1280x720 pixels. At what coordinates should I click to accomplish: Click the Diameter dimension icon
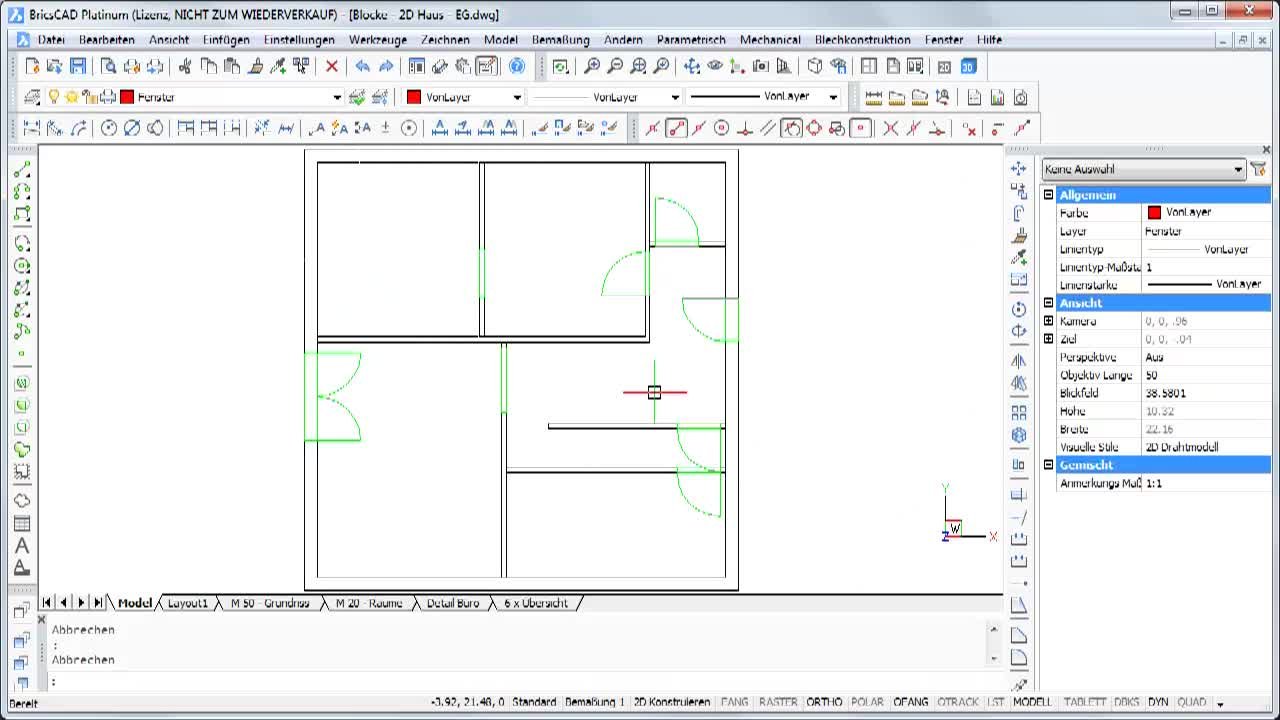132,128
